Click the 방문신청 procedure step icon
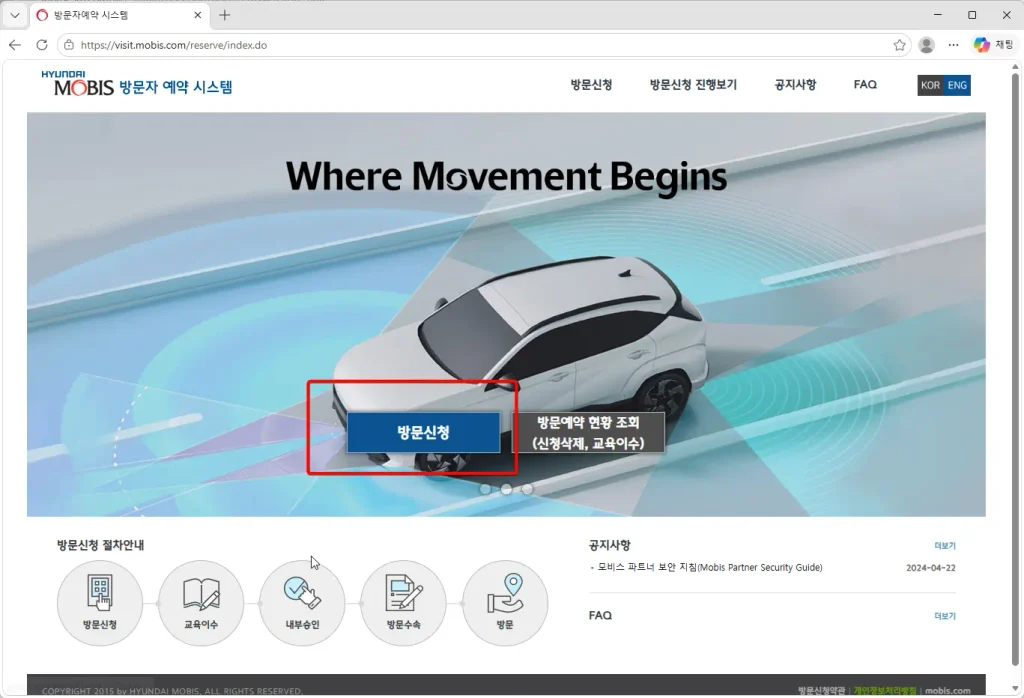Image resolution: width=1024 pixels, height=698 pixels. pos(100,603)
